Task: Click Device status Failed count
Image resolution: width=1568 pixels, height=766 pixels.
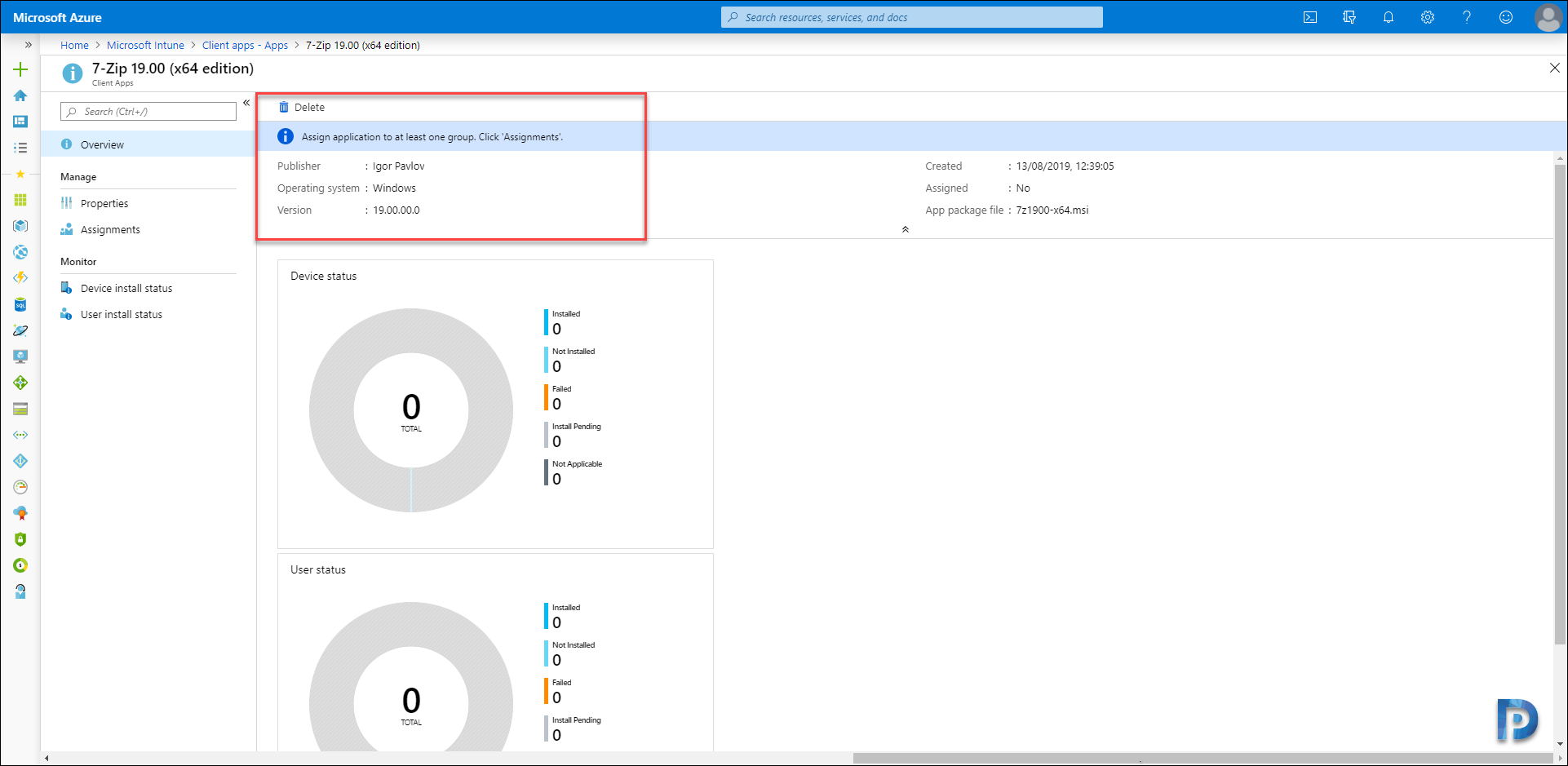Action: (556, 404)
